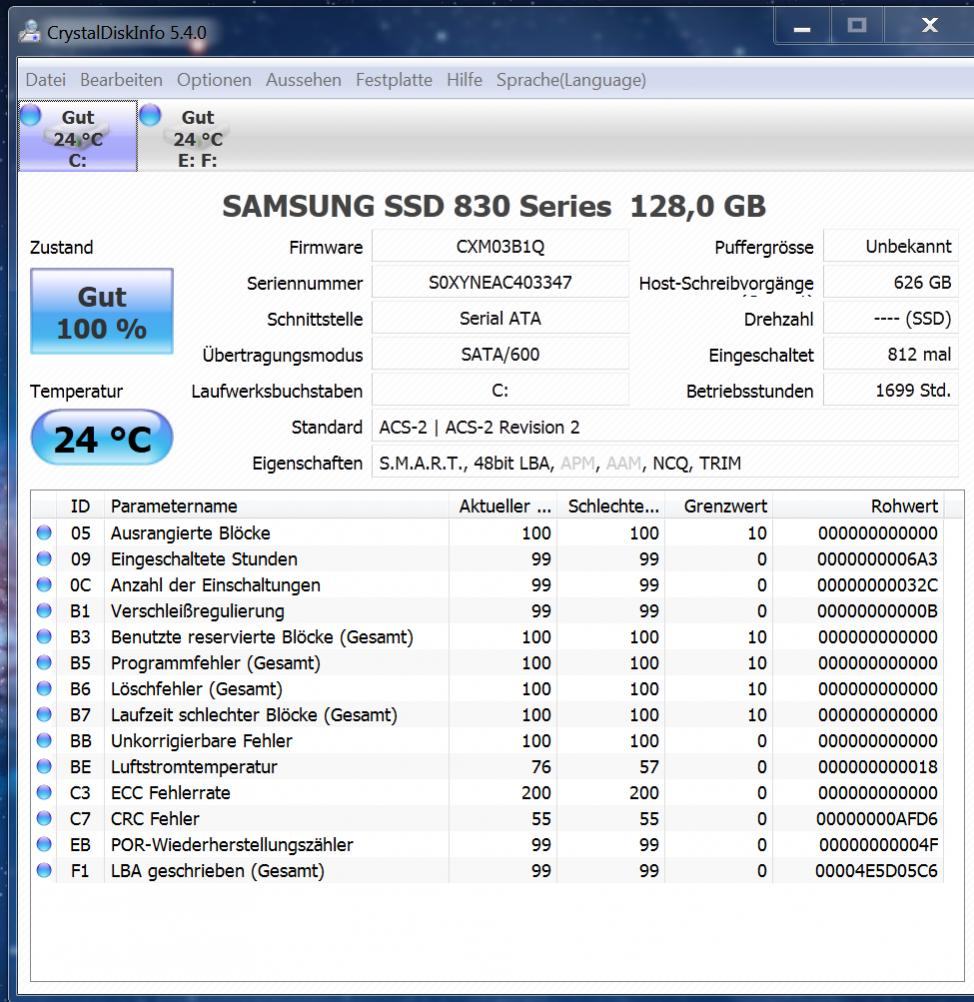Click the ID column header

pyautogui.click(x=81, y=506)
